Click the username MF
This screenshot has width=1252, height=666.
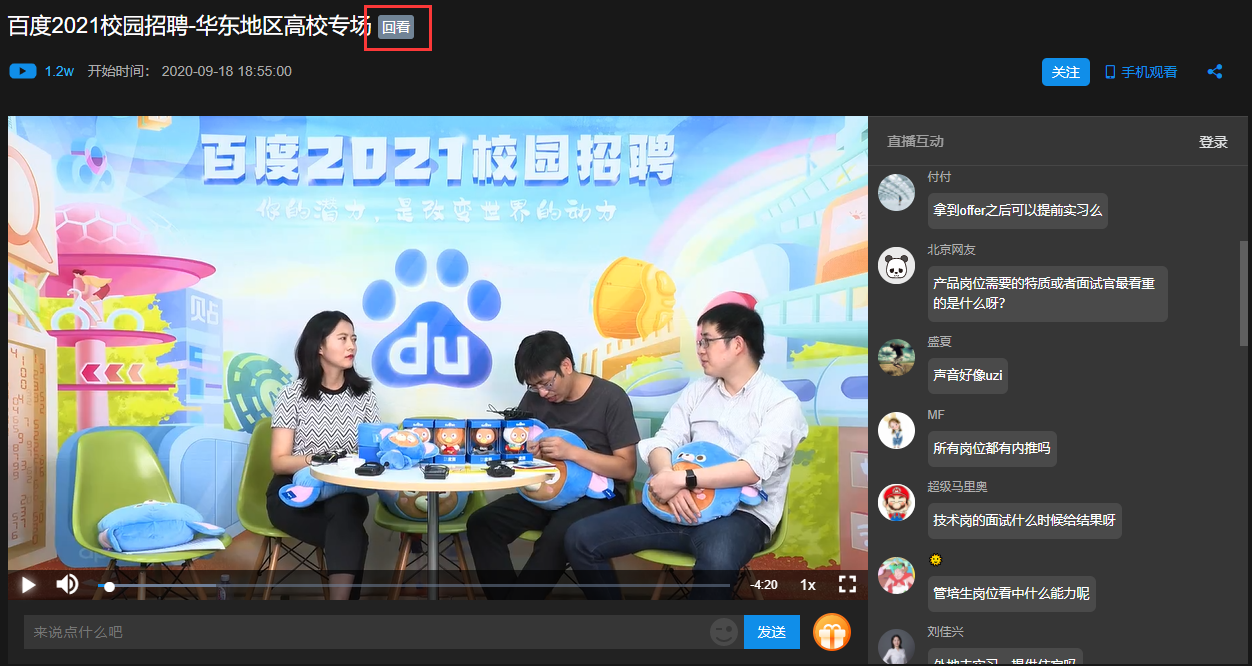coord(936,415)
